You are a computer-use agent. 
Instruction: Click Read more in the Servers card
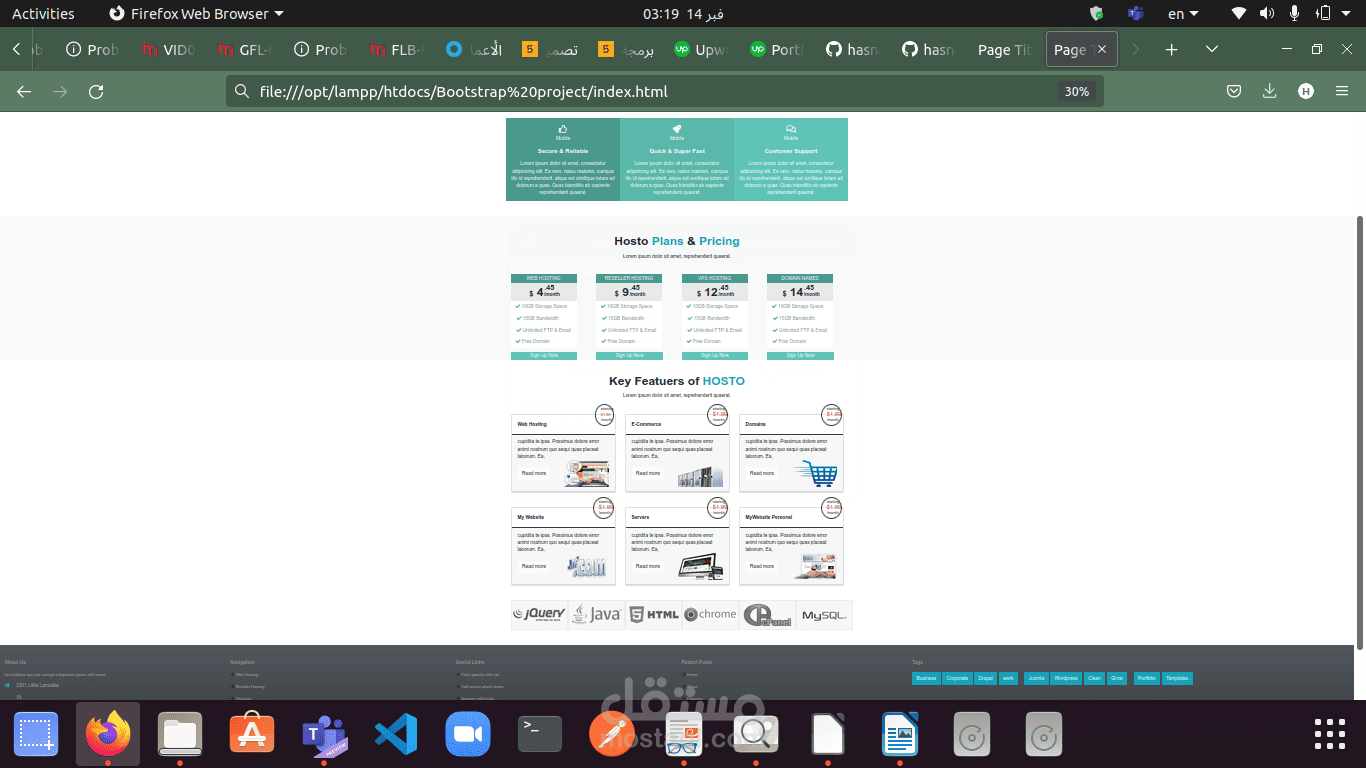click(x=648, y=566)
